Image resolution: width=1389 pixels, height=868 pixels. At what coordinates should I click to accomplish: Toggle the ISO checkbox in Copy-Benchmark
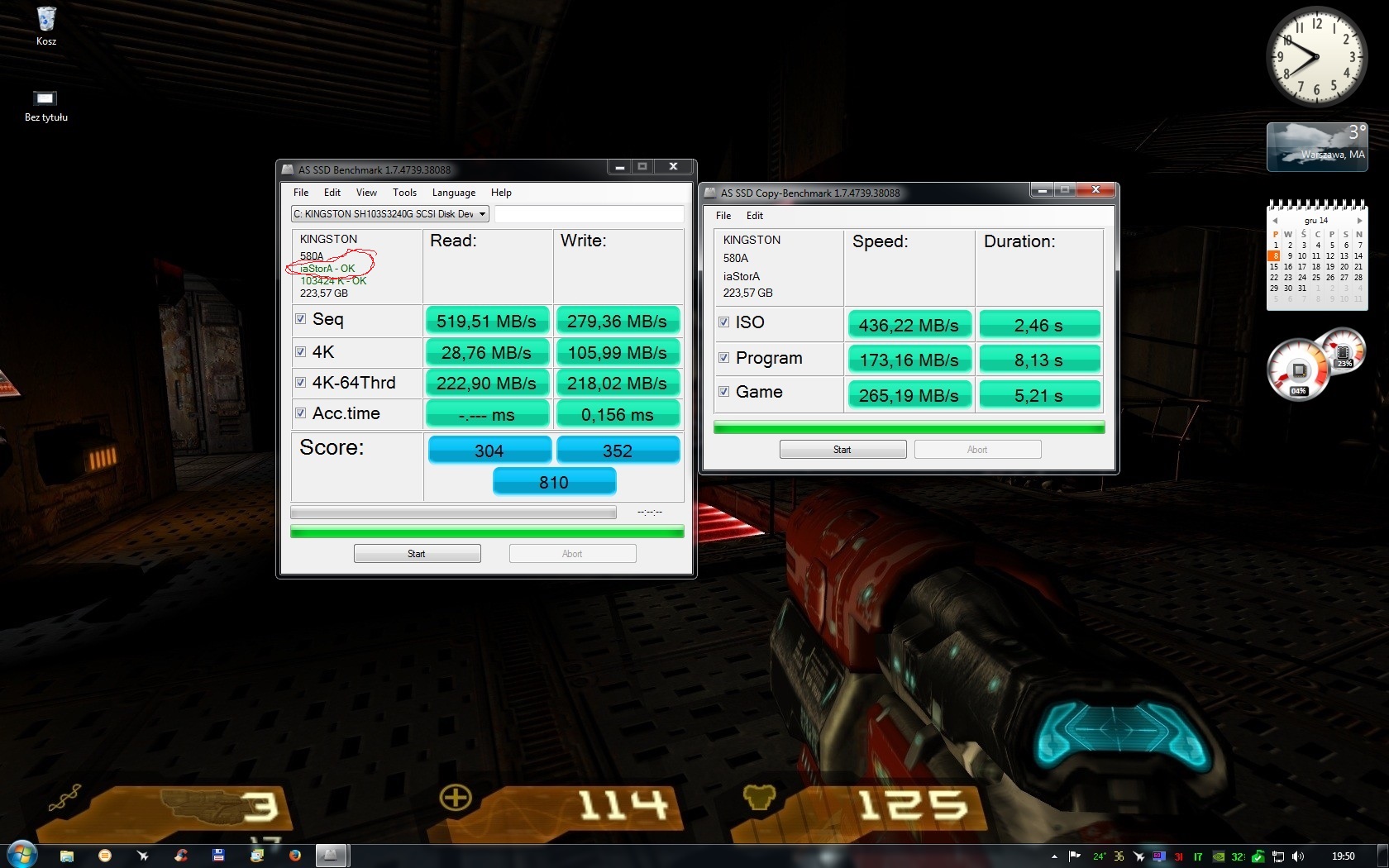tap(723, 322)
